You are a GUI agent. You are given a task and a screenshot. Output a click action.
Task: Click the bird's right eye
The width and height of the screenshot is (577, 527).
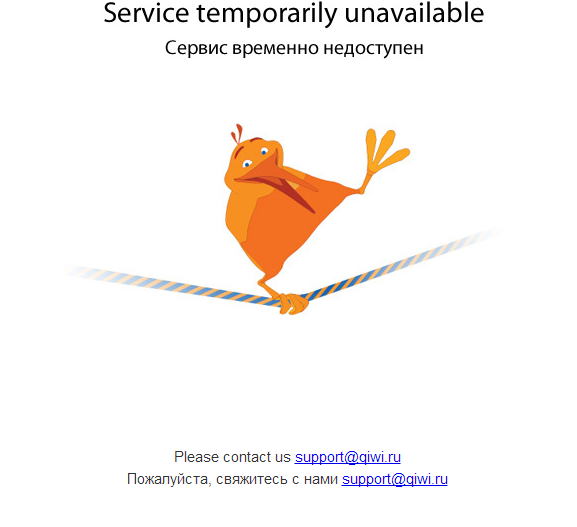(264, 151)
